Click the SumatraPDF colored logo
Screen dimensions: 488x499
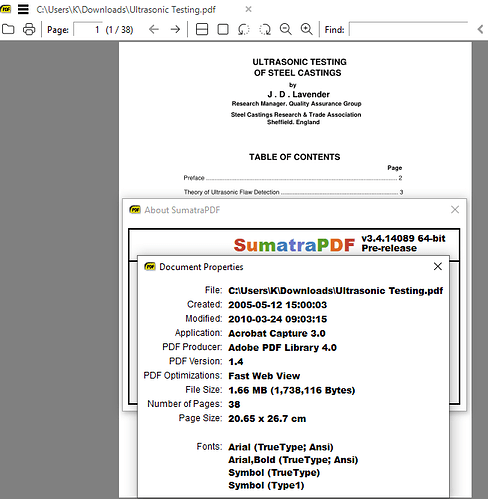coord(294,245)
